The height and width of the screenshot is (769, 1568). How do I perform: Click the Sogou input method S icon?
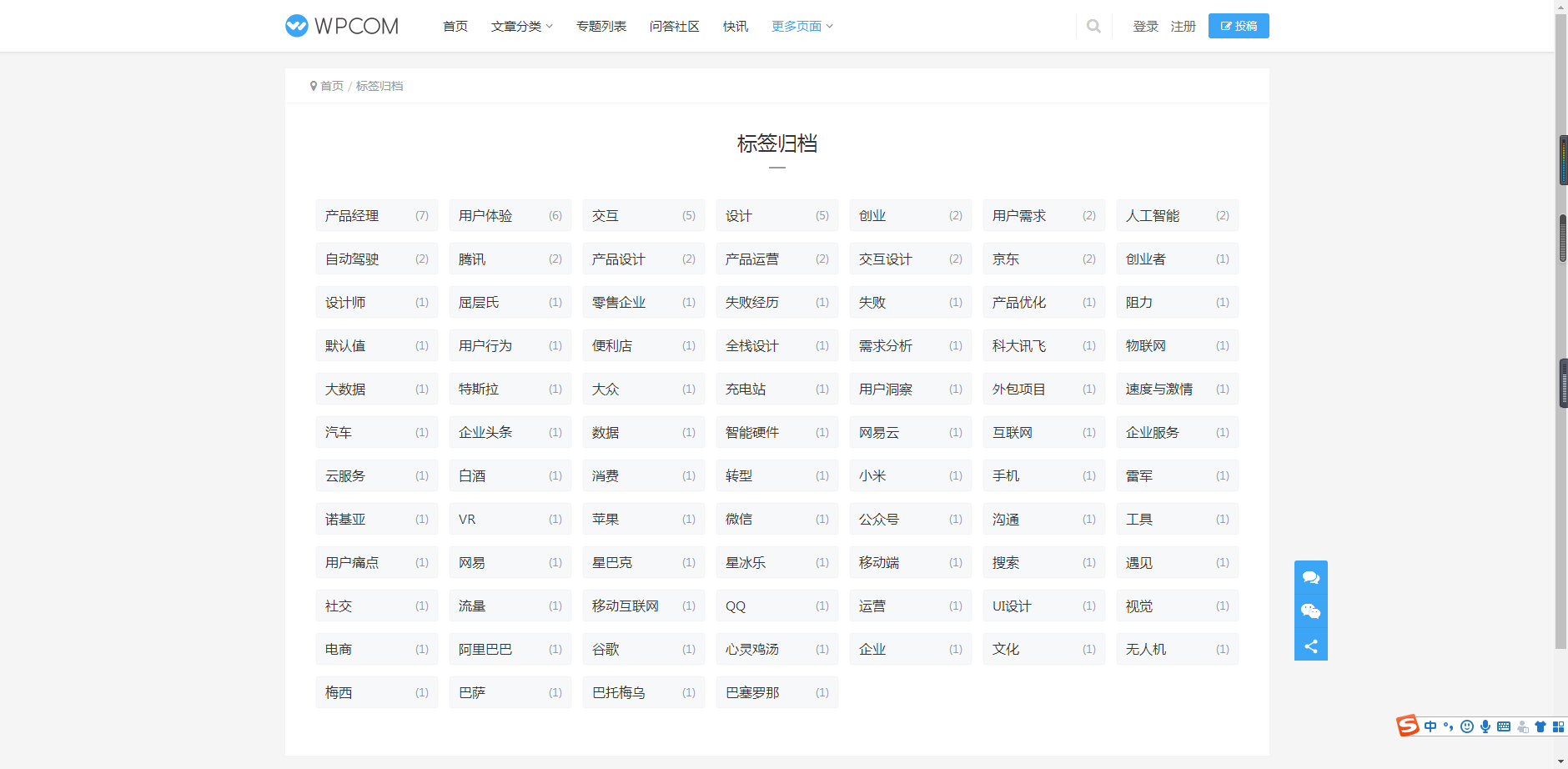[1408, 726]
